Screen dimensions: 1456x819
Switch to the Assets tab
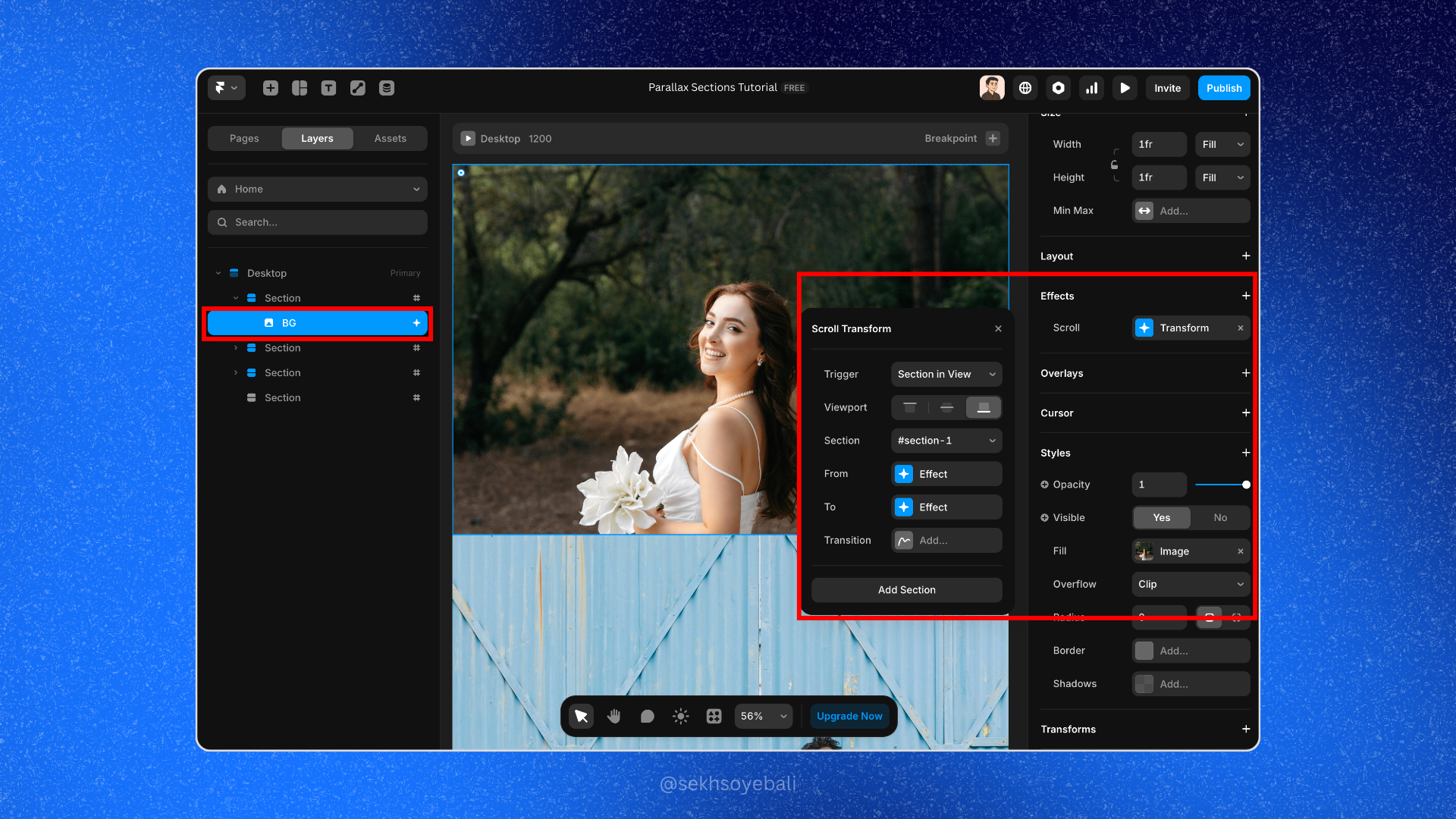390,138
